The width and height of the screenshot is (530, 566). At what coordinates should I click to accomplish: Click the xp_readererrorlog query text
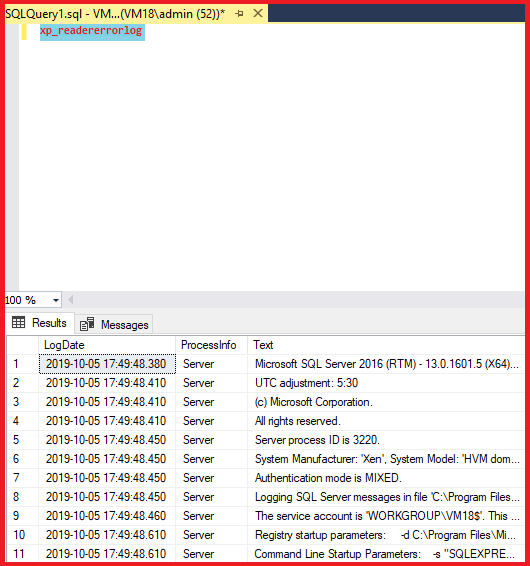coord(91,30)
